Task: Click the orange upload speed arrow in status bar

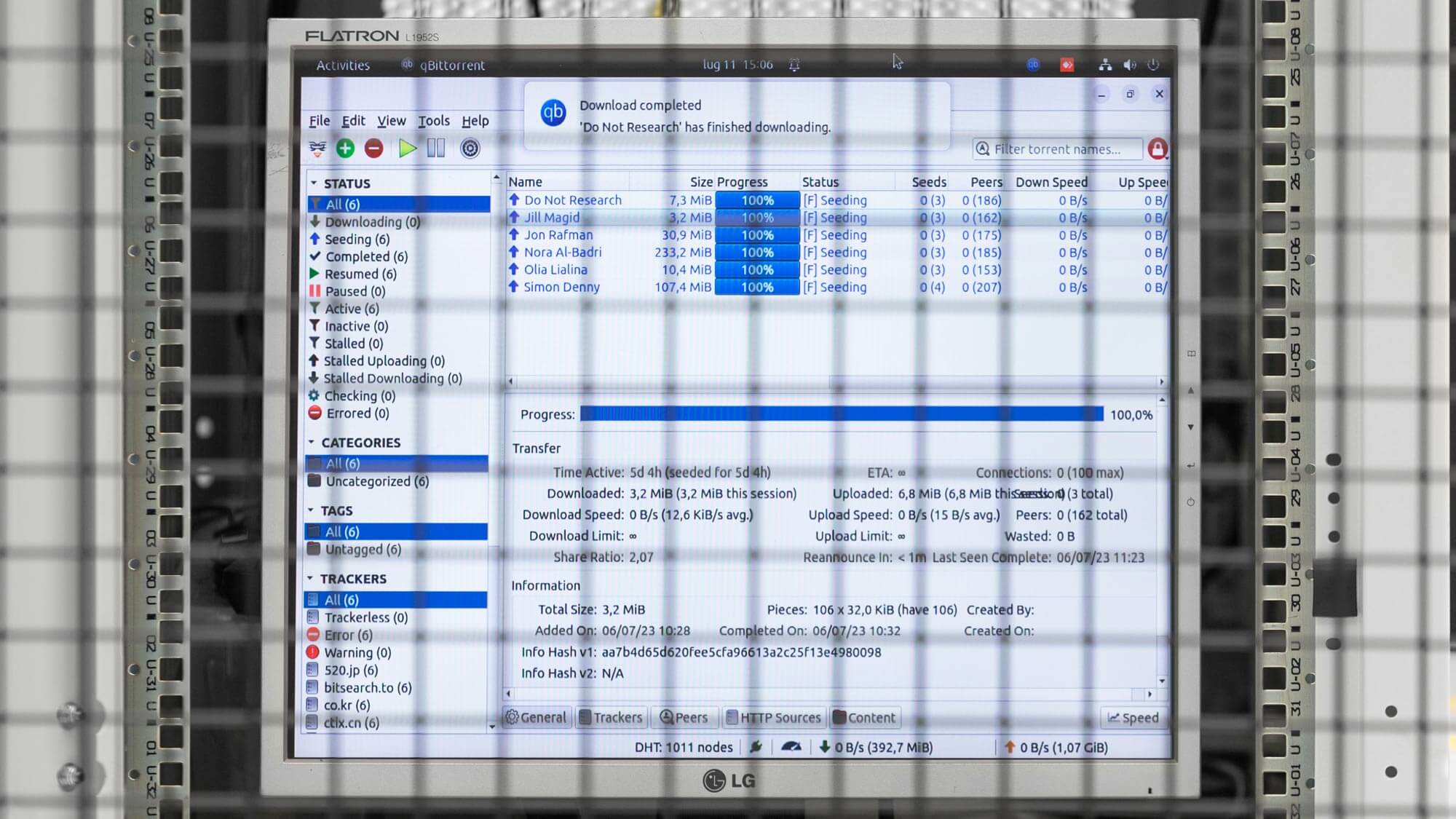Action: [1010, 747]
